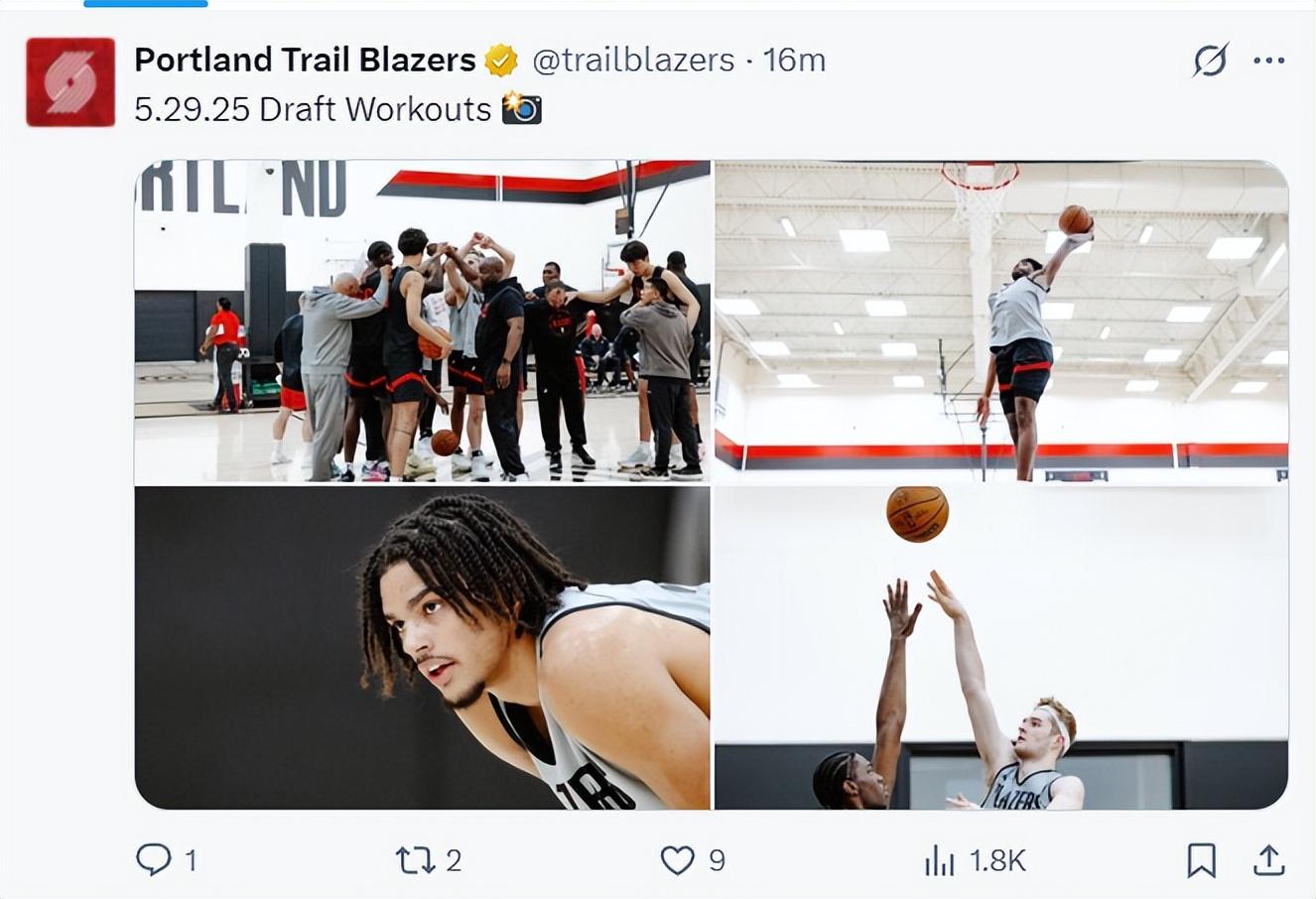This screenshot has width=1316, height=899.
Task: Repost this tweet with the retweet icon
Action: [415, 859]
